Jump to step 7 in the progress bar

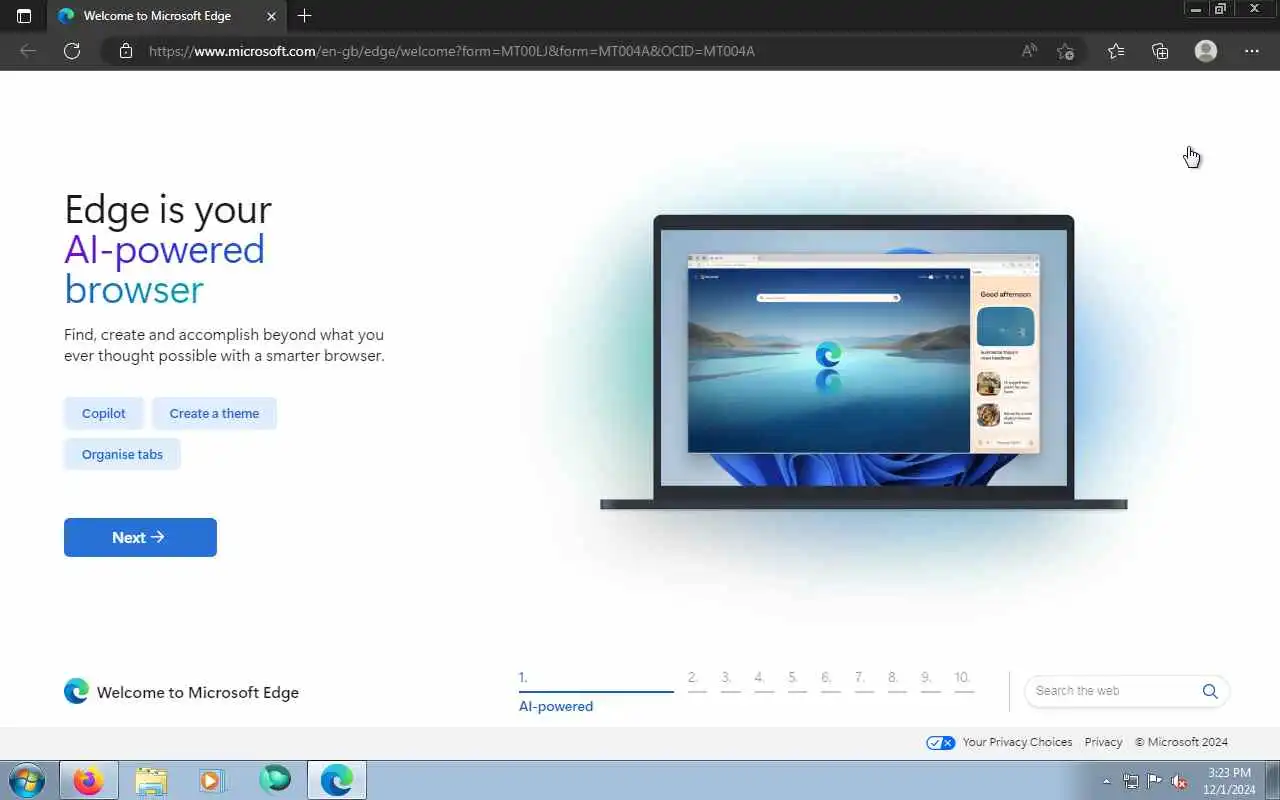click(x=864, y=680)
